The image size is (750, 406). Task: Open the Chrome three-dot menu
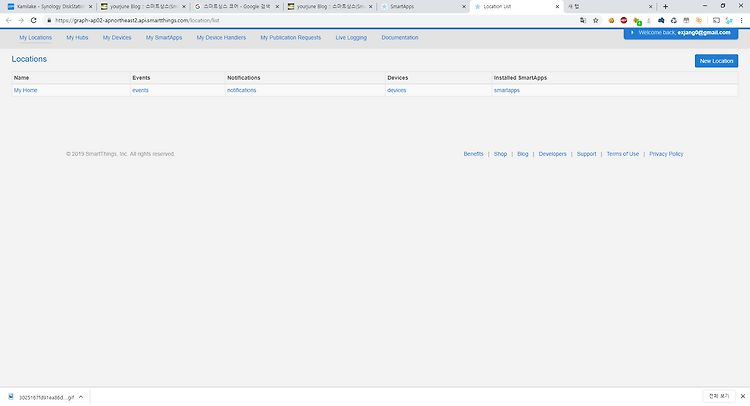(741, 21)
